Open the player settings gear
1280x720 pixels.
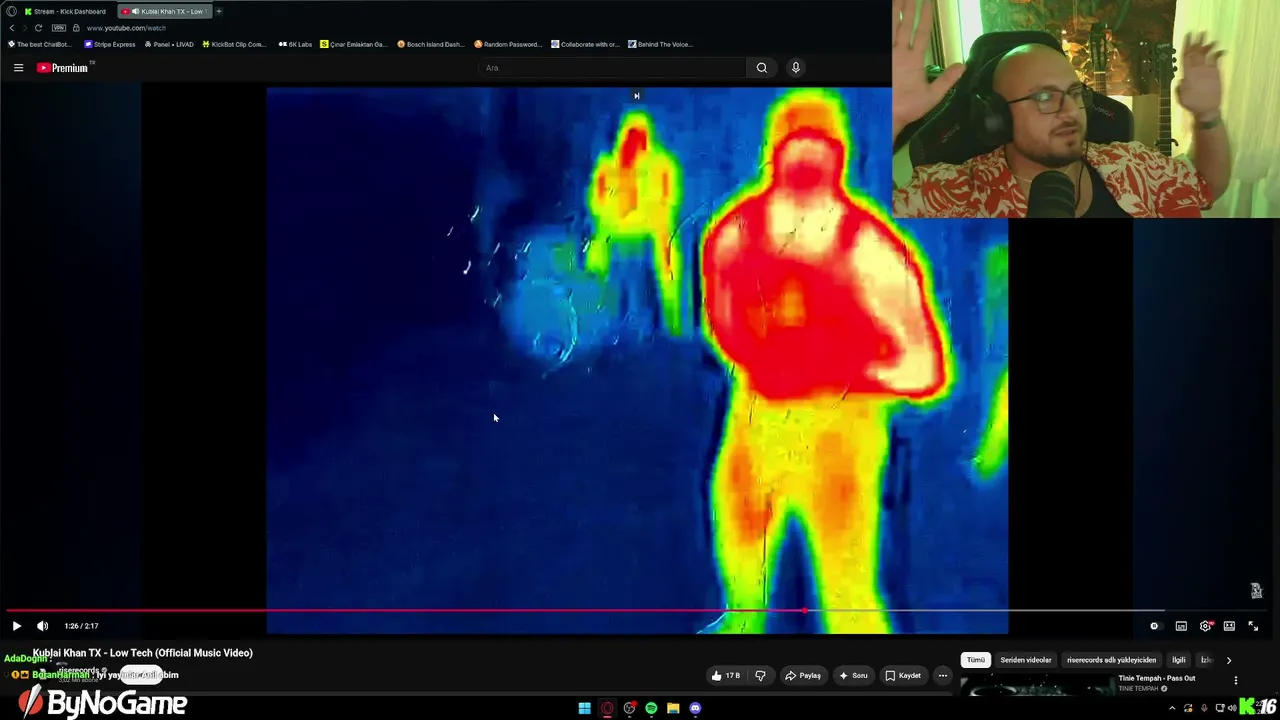point(1205,626)
